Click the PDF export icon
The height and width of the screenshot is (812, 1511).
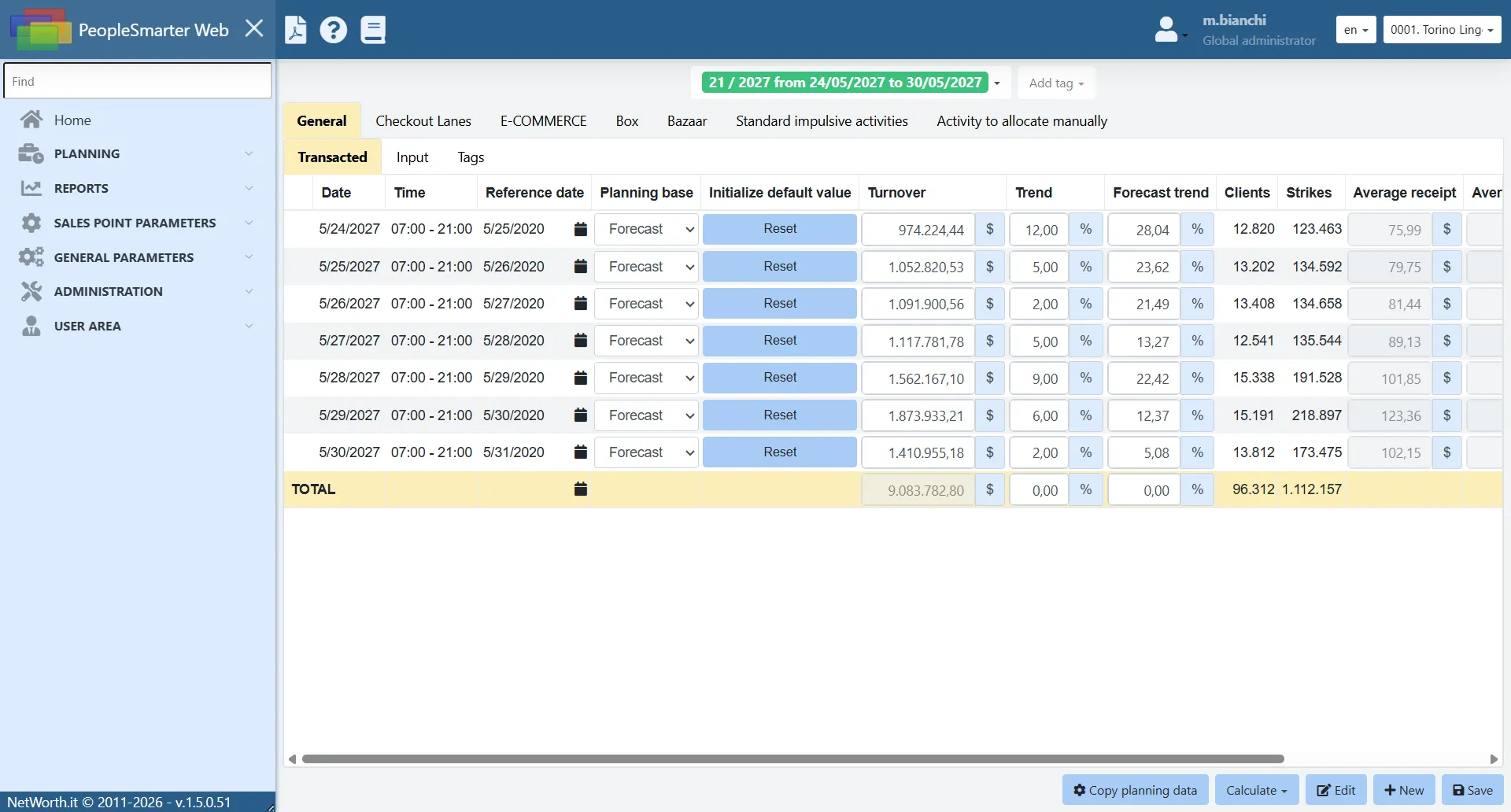(295, 30)
